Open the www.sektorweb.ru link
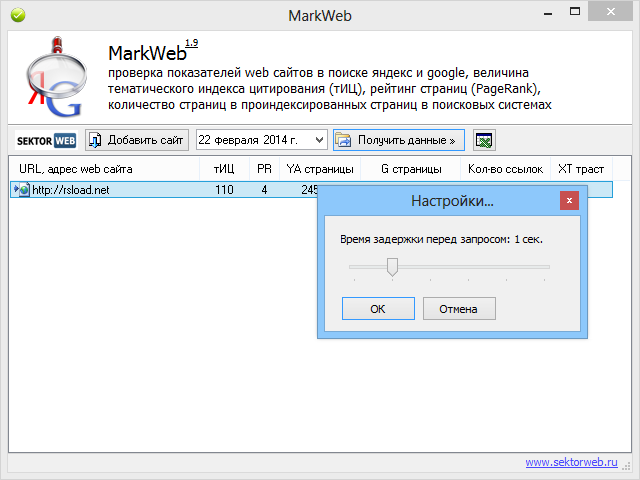The image size is (640, 480). (571, 462)
